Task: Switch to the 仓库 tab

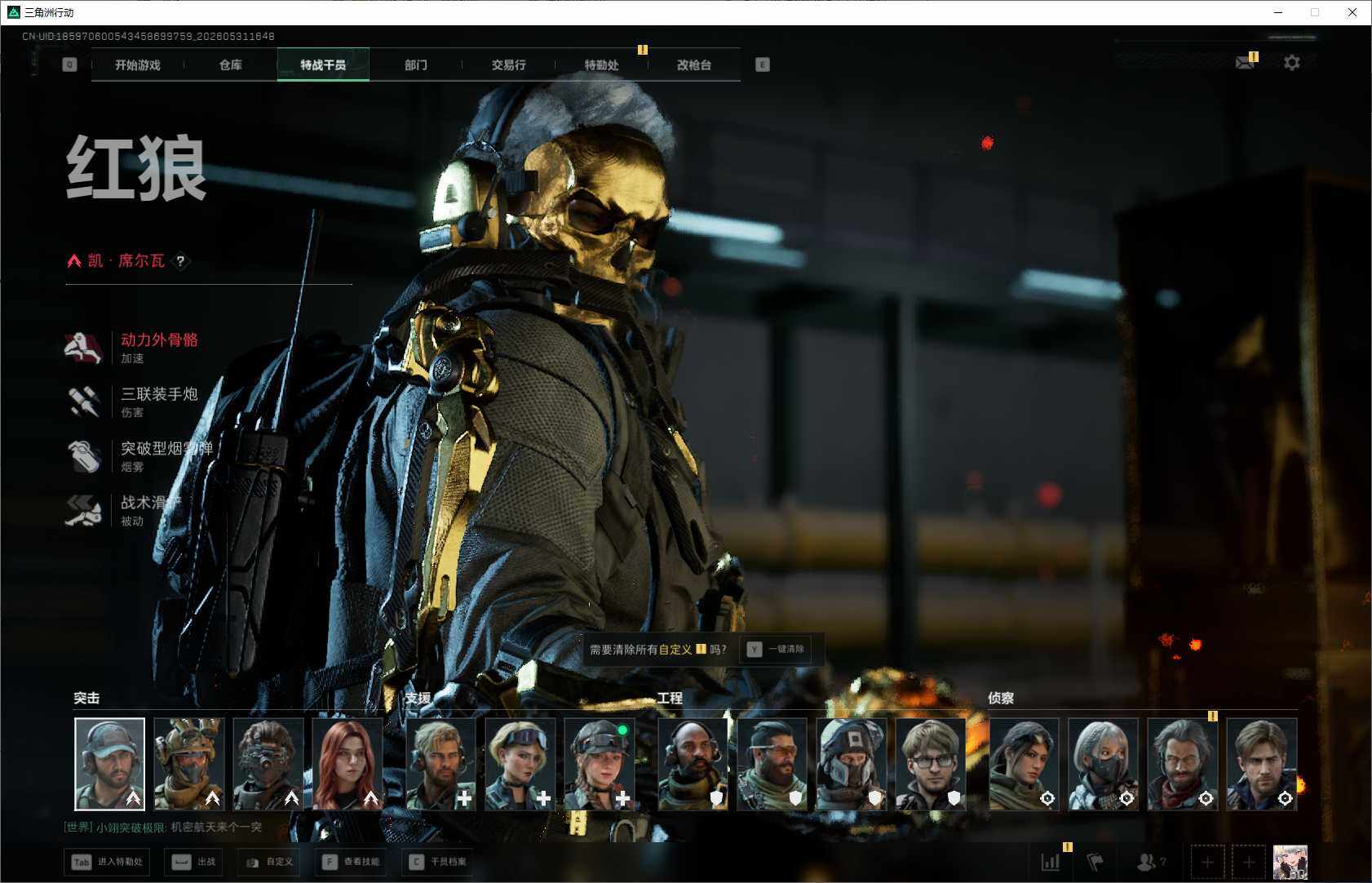Action: [231, 64]
